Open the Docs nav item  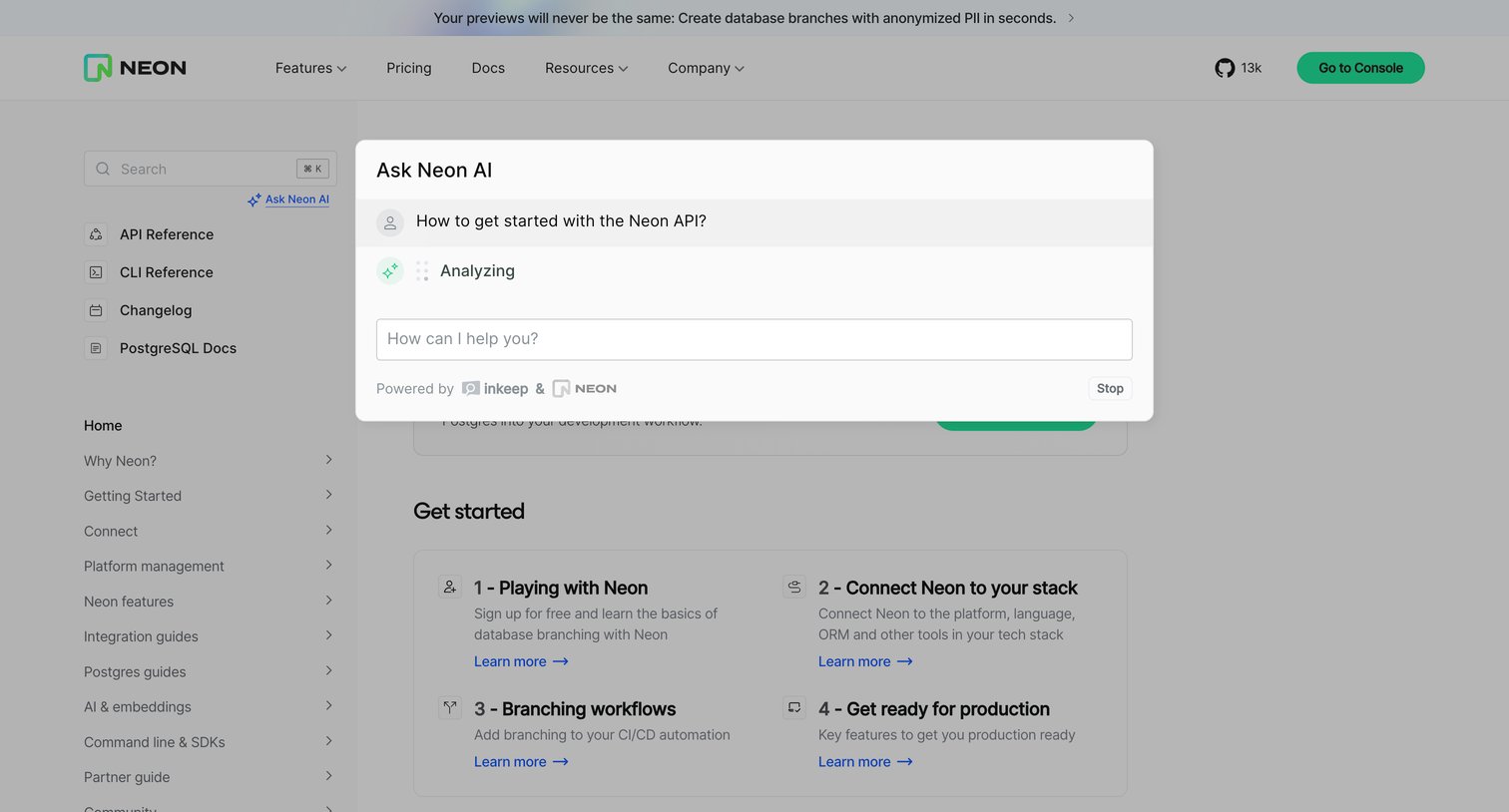tap(488, 68)
